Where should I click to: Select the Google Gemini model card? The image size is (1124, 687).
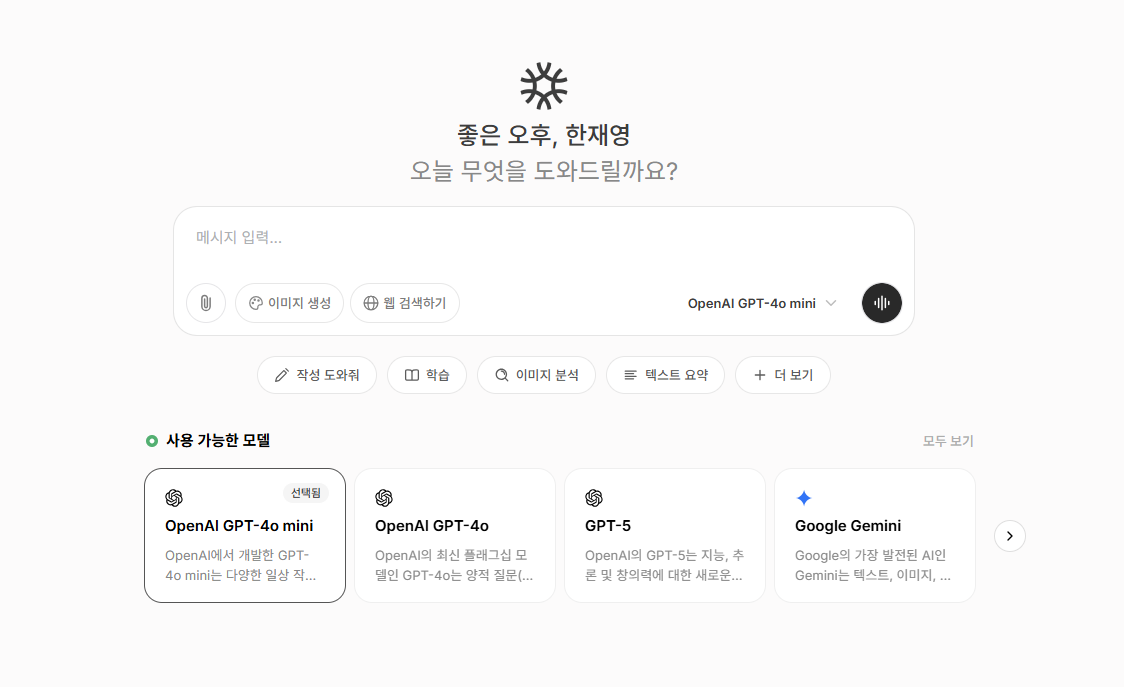(x=875, y=536)
